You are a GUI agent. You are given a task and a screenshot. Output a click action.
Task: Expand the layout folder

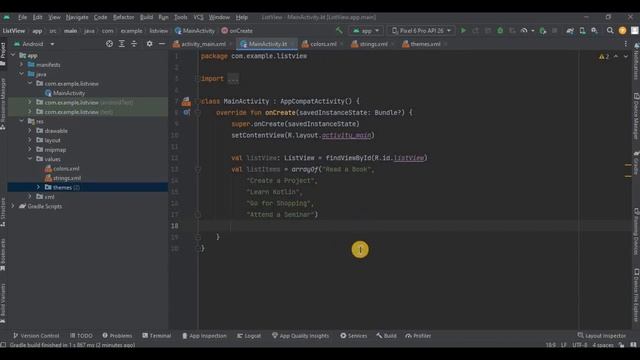tap(30, 140)
